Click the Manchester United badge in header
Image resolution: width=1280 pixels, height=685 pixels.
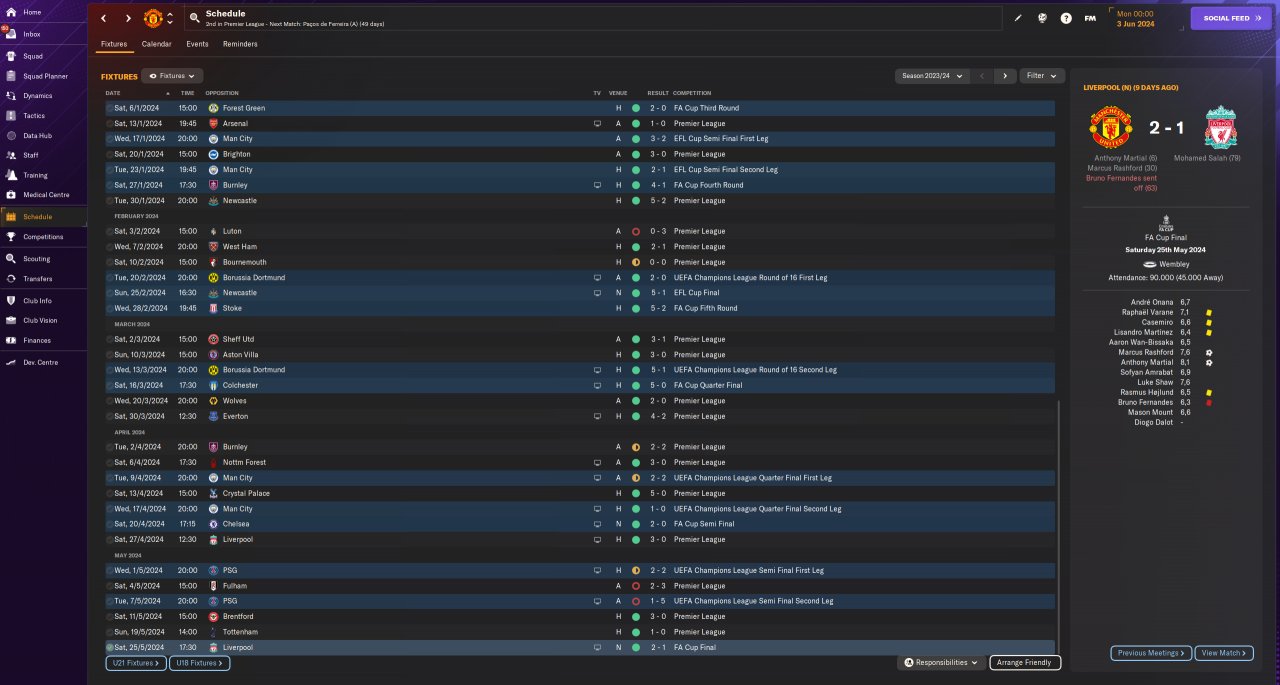[153, 18]
